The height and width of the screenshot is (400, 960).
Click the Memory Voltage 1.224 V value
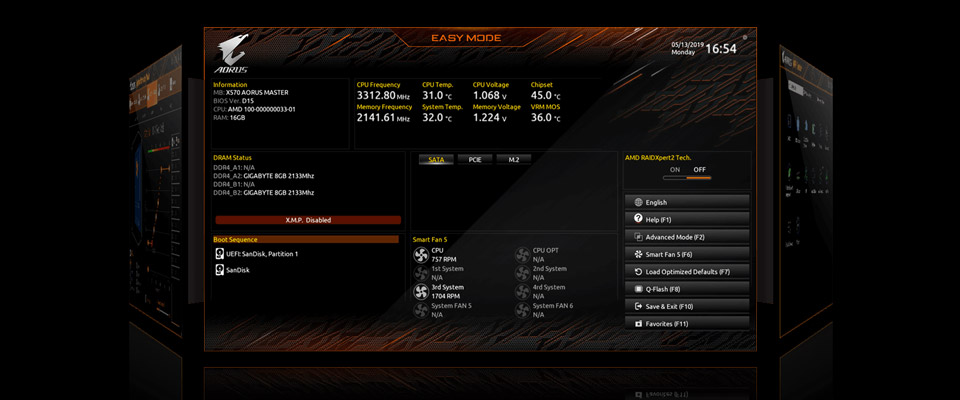click(490, 118)
